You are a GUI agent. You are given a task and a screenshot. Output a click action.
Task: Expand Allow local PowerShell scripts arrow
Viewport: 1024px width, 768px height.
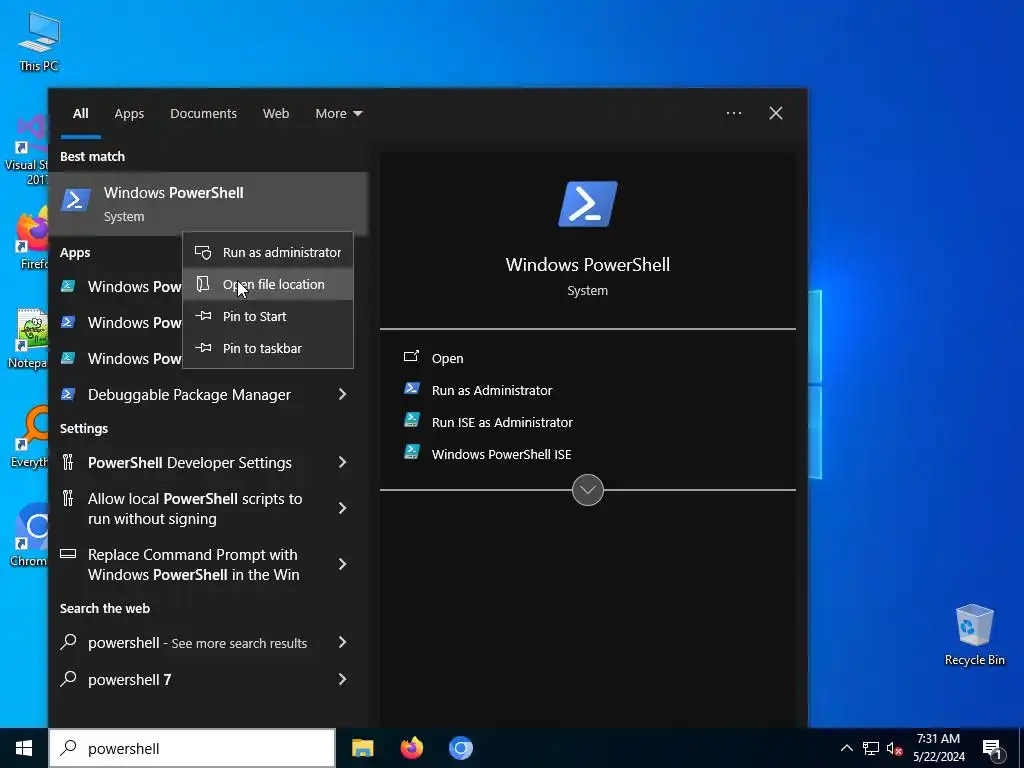click(x=342, y=508)
